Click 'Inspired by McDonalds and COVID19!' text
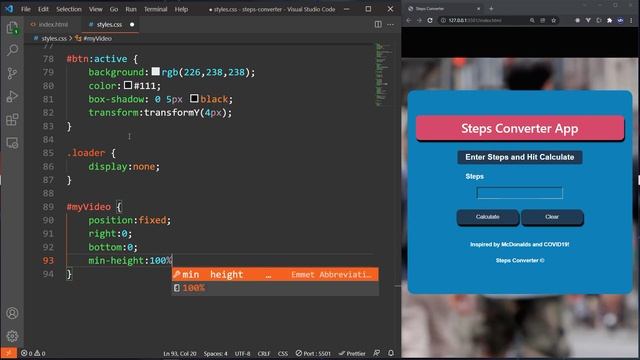The image size is (640, 360). pyautogui.click(x=520, y=244)
